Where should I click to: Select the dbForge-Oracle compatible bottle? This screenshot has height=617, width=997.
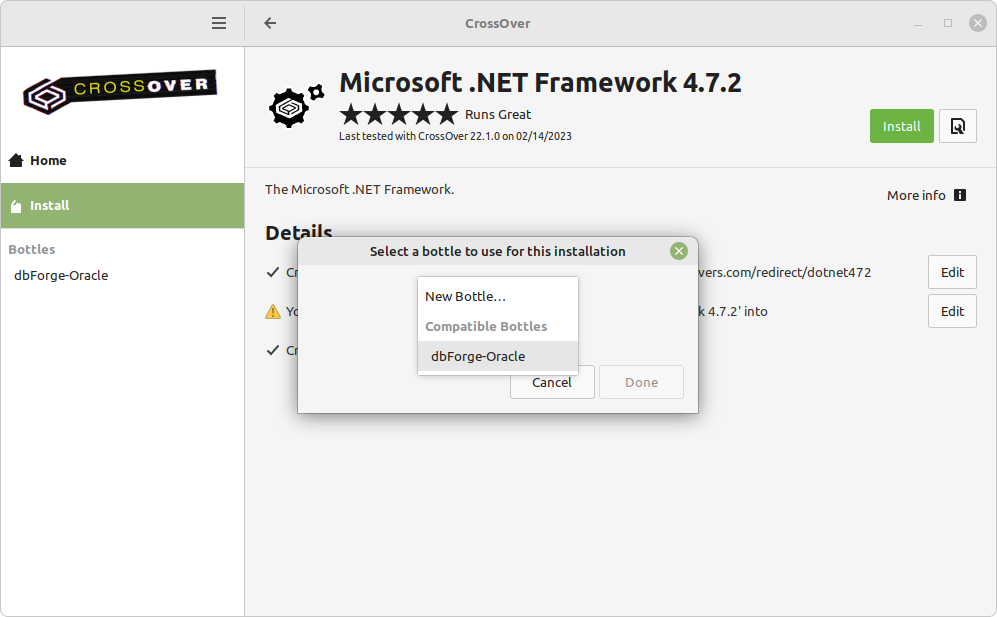tap(498, 356)
